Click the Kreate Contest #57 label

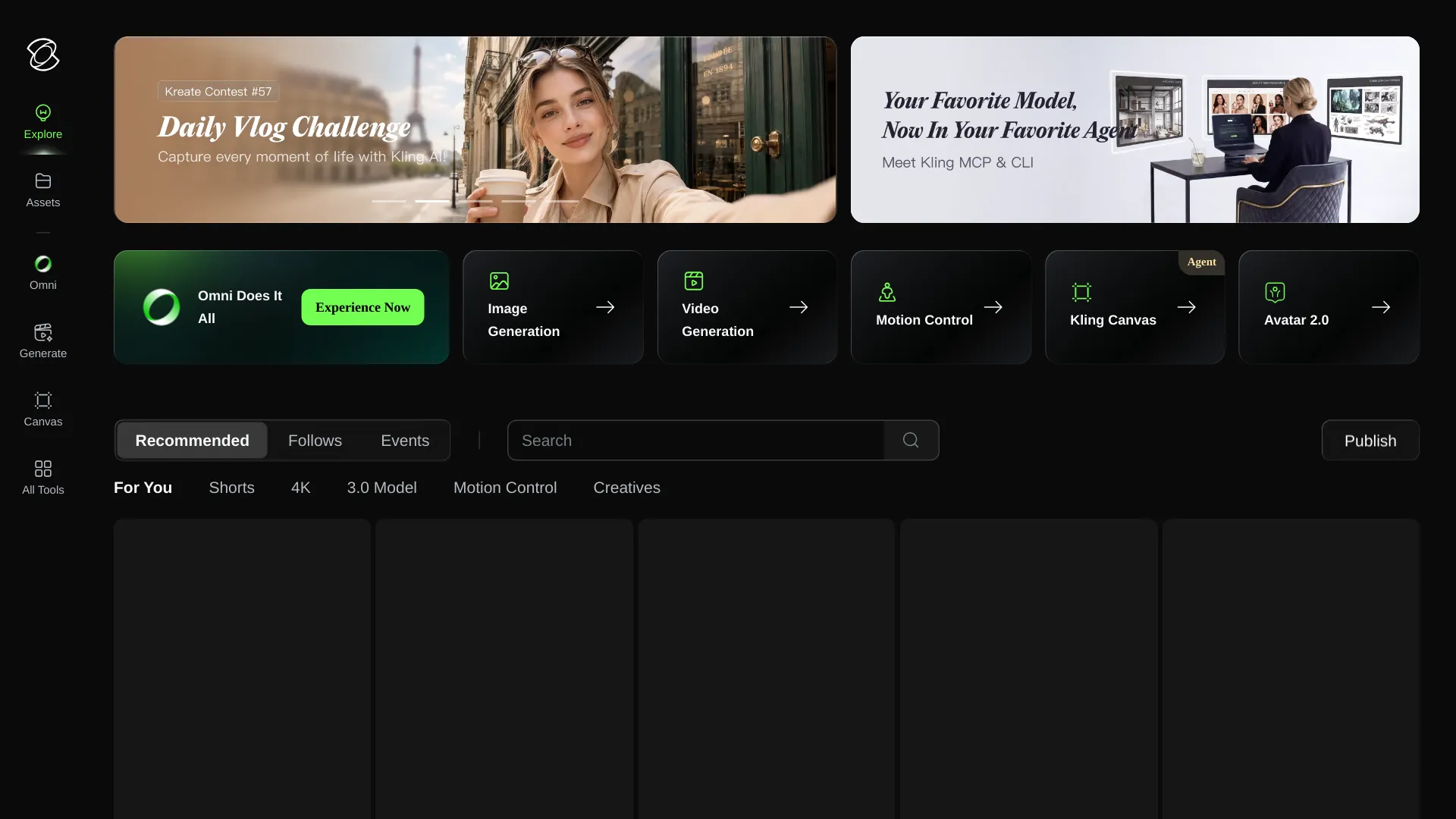(218, 92)
